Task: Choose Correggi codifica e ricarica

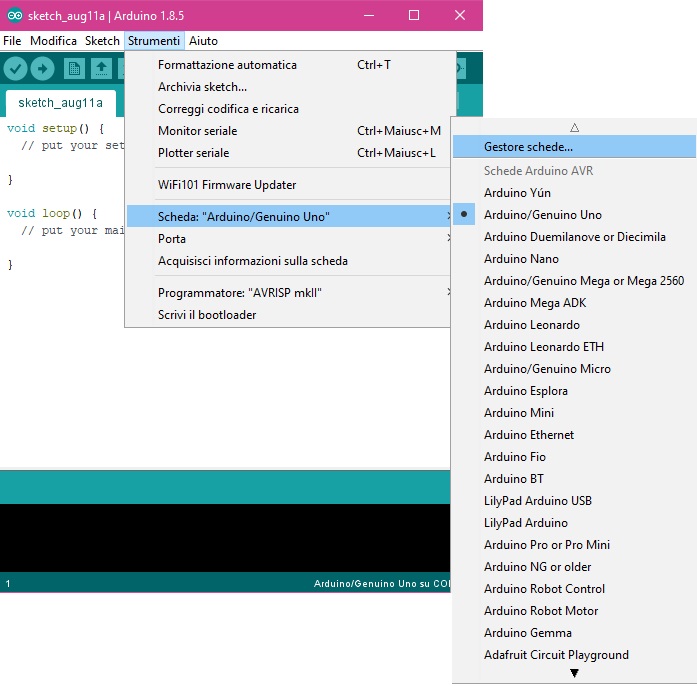Action: [288, 109]
